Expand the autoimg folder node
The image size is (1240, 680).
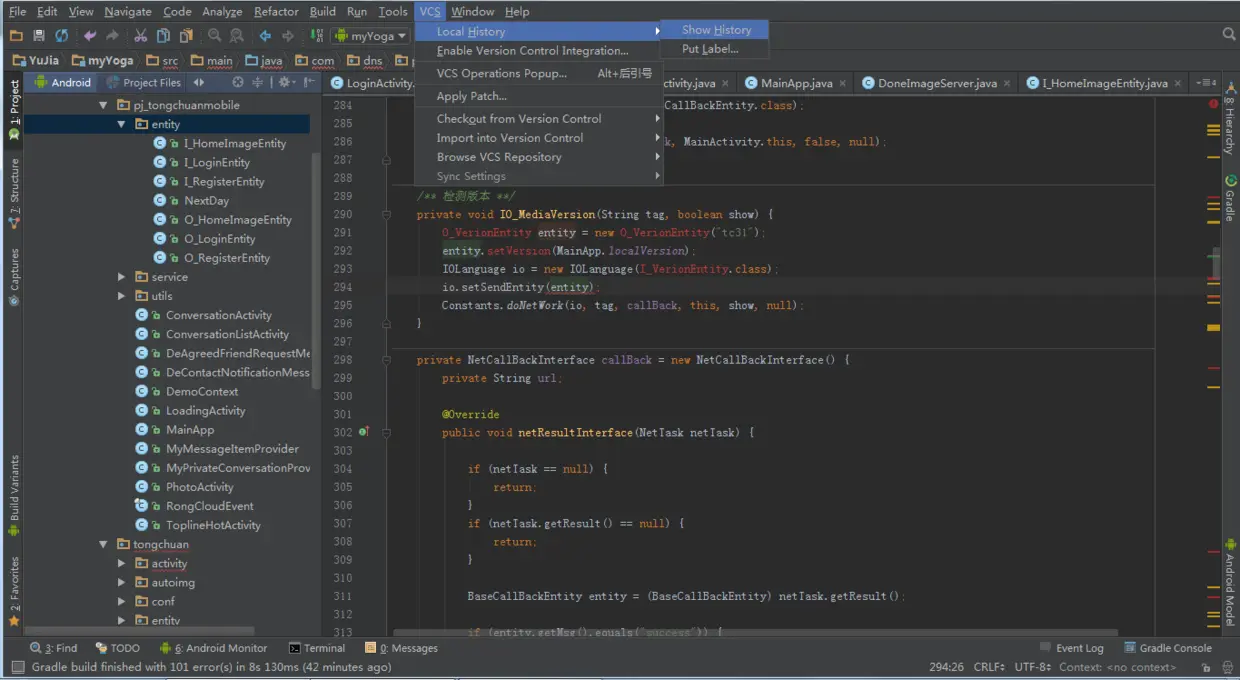click(x=121, y=582)
